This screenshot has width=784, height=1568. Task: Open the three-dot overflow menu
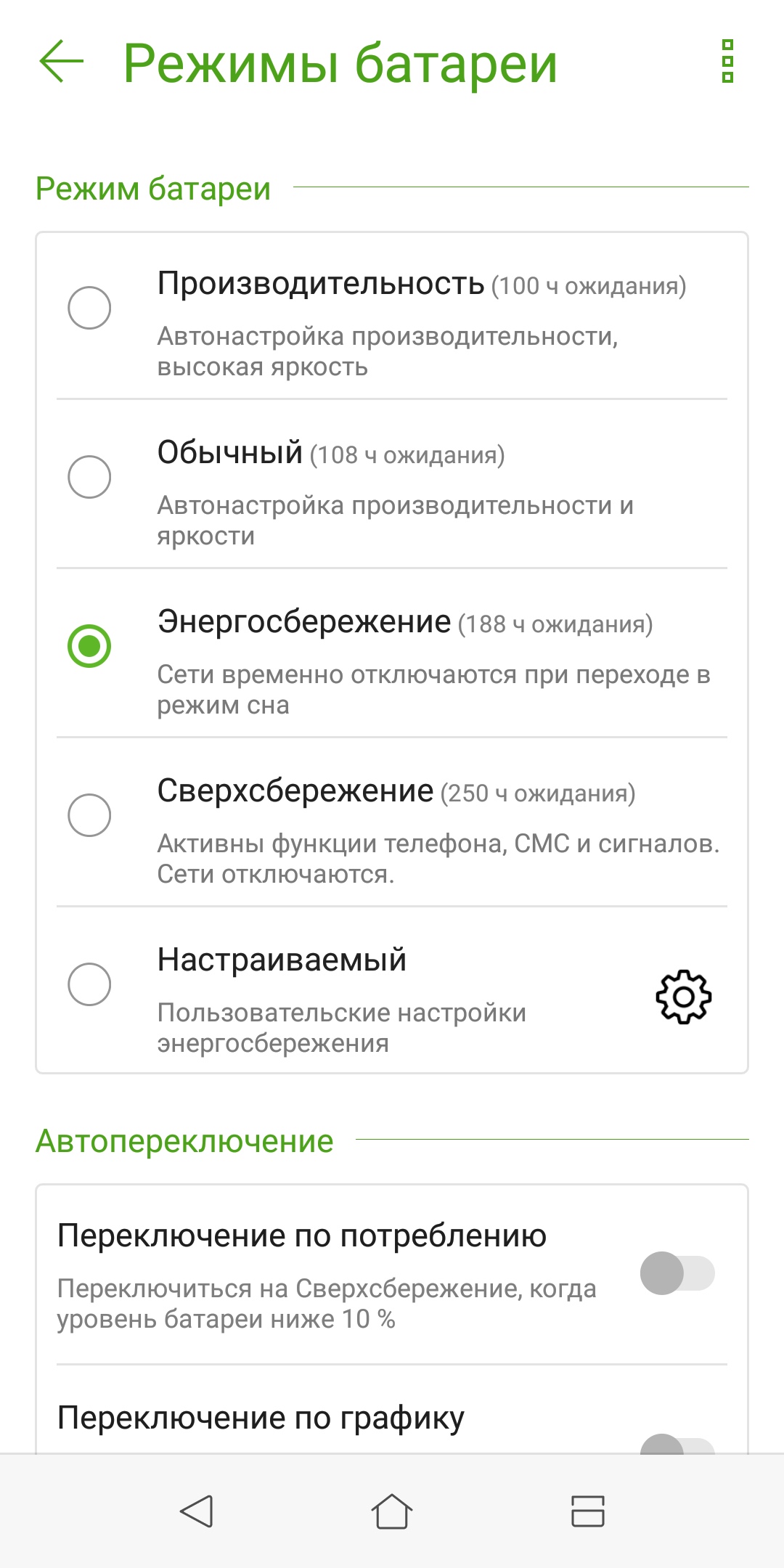(x=727, y=62)
